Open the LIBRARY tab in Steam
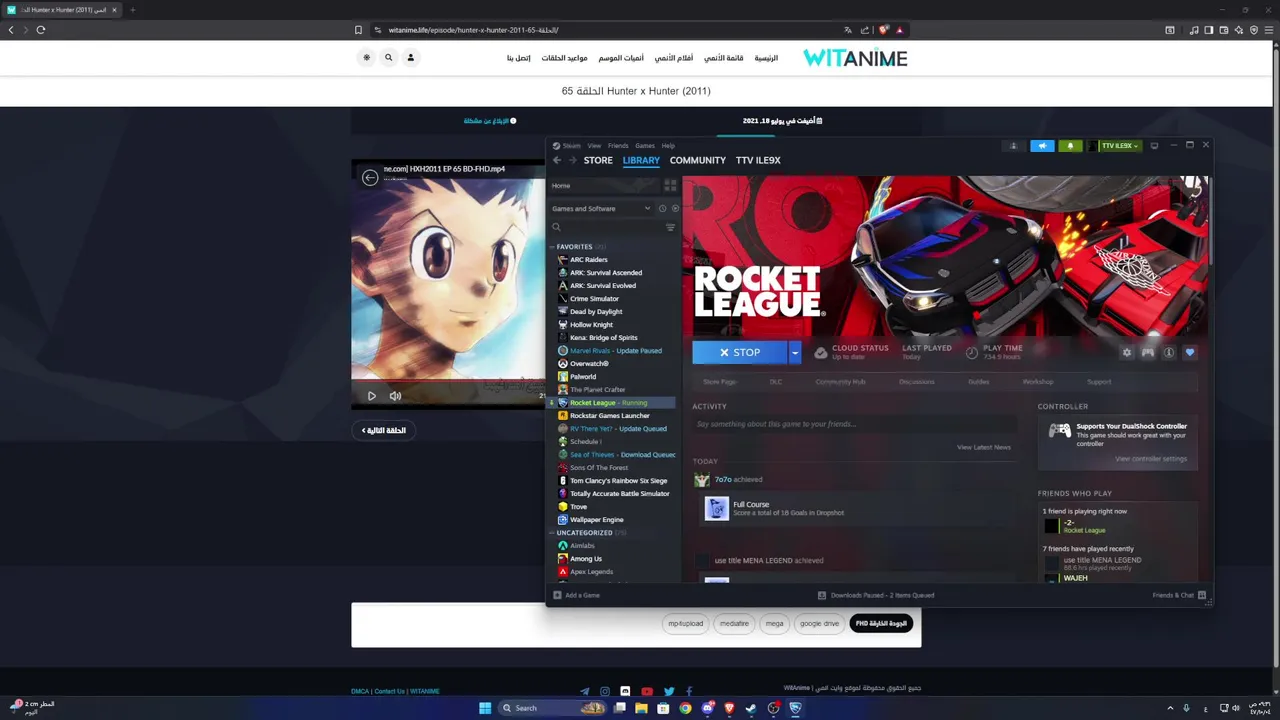 [x=641, y=160]
